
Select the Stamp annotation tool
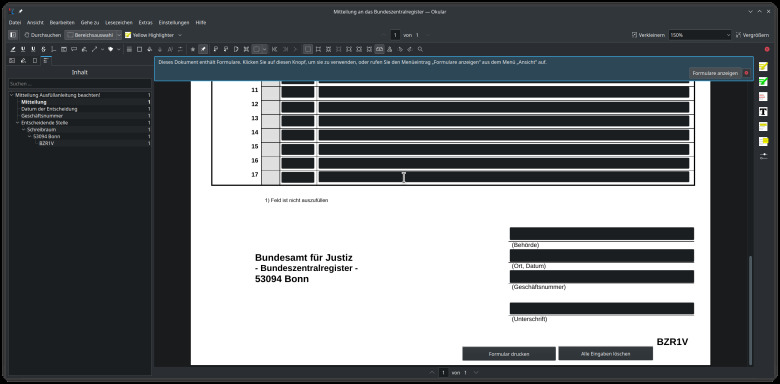(110, 49)
